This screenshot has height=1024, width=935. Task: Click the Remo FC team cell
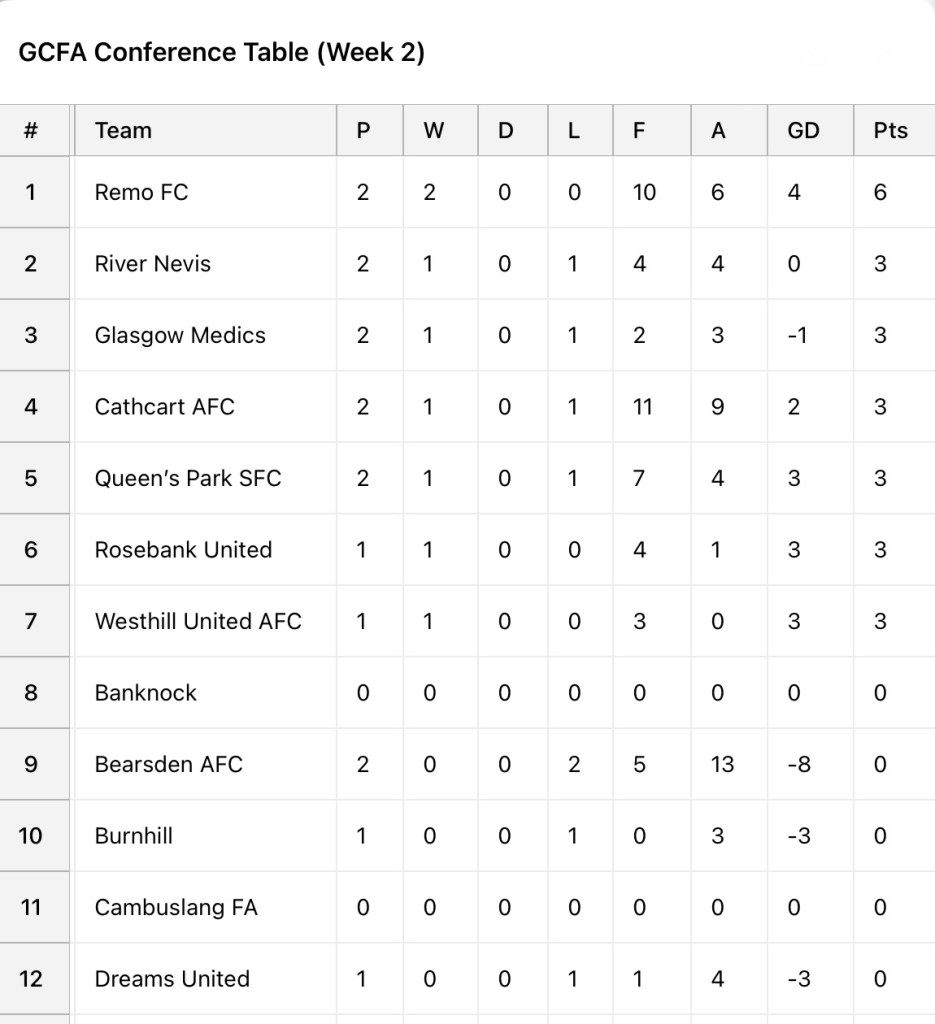tap(141, 192)
